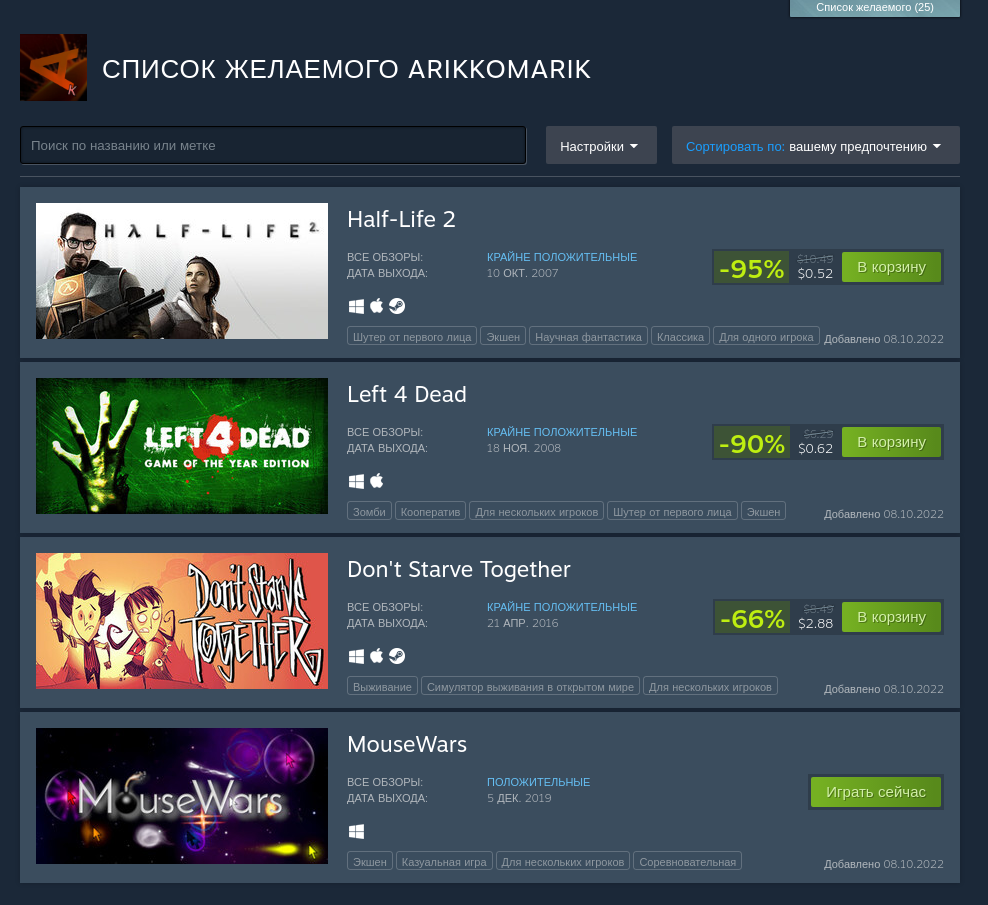Click the SteamOS icon under Don't Starve Together
The width and height of the screenshot is (988, 905).
(x=397, y=656)
